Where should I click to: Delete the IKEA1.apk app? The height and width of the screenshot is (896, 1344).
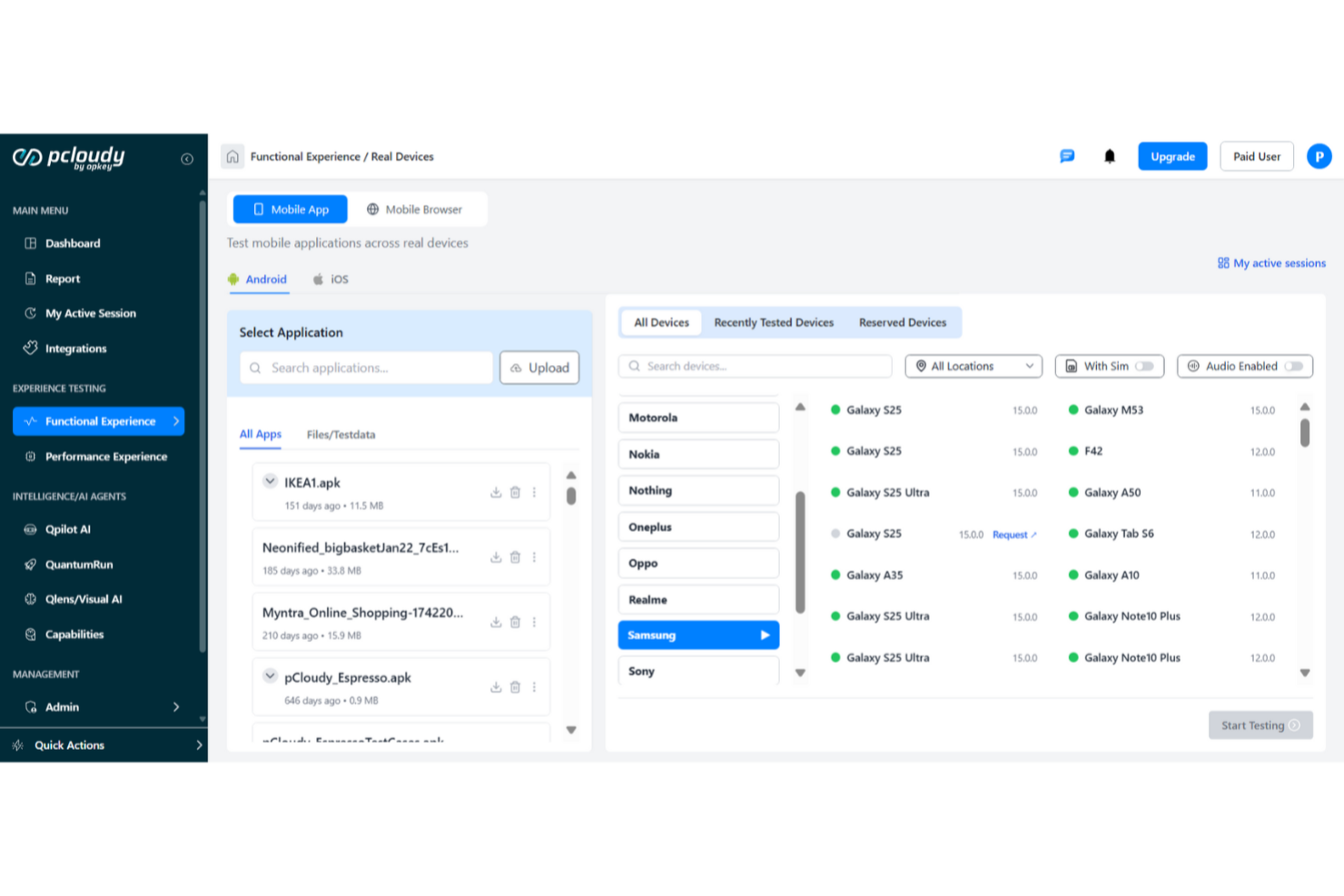(515, 492)
